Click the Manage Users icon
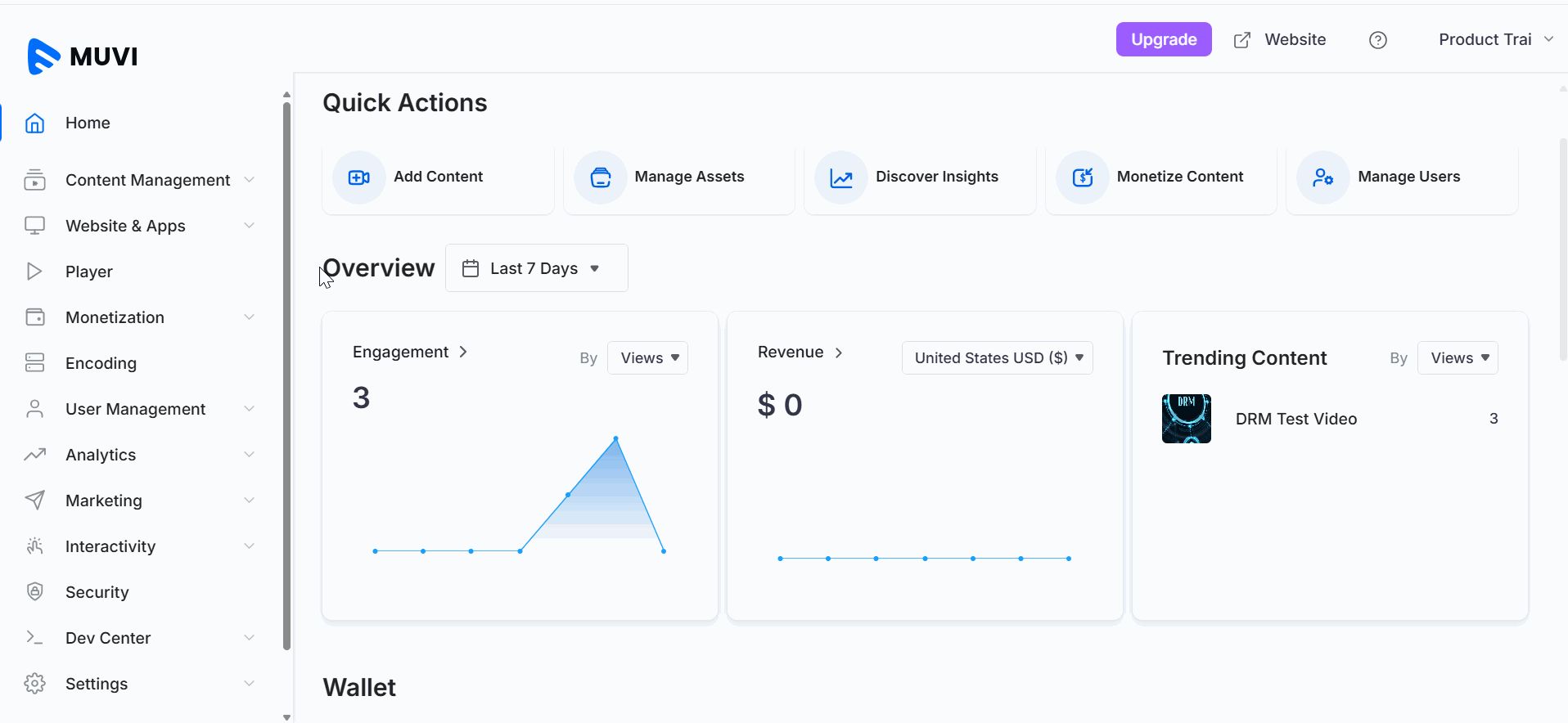Image resolution: width=1568 pixels, height=723 pixels. pyautogui.click(x=1322, y=177)
